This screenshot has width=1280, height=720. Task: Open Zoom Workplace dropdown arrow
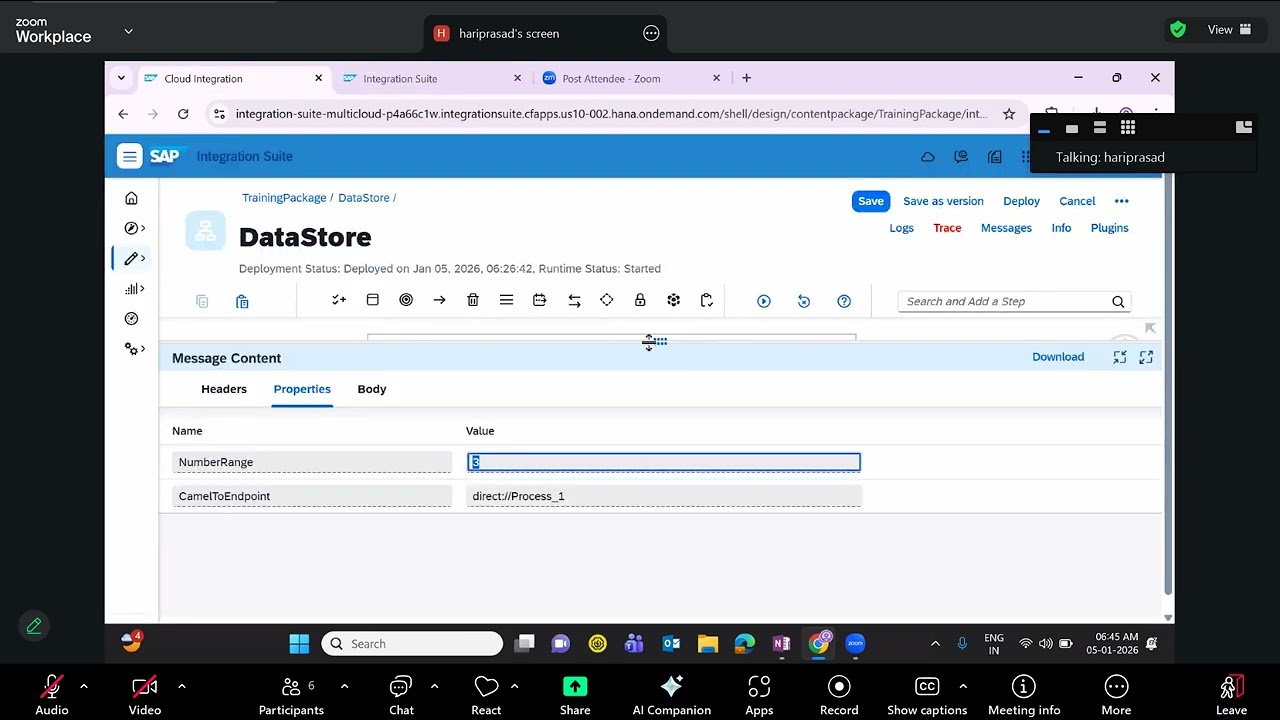[x=128, y=31]
